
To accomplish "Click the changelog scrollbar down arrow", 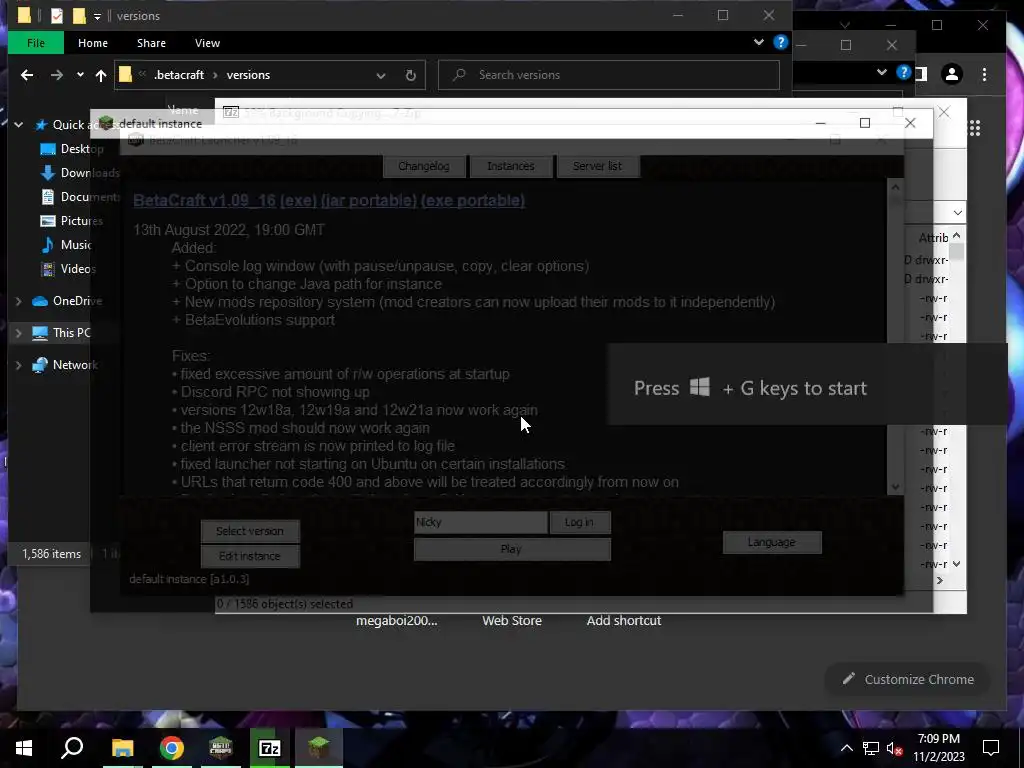I will (x=895, y=487).
